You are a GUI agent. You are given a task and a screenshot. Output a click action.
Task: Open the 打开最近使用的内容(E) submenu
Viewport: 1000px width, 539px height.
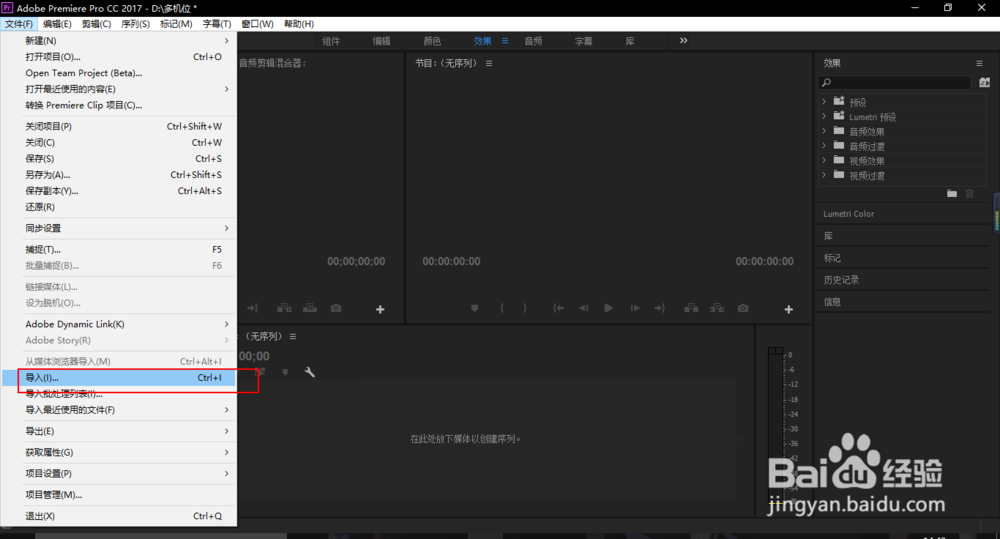(119, 89)
